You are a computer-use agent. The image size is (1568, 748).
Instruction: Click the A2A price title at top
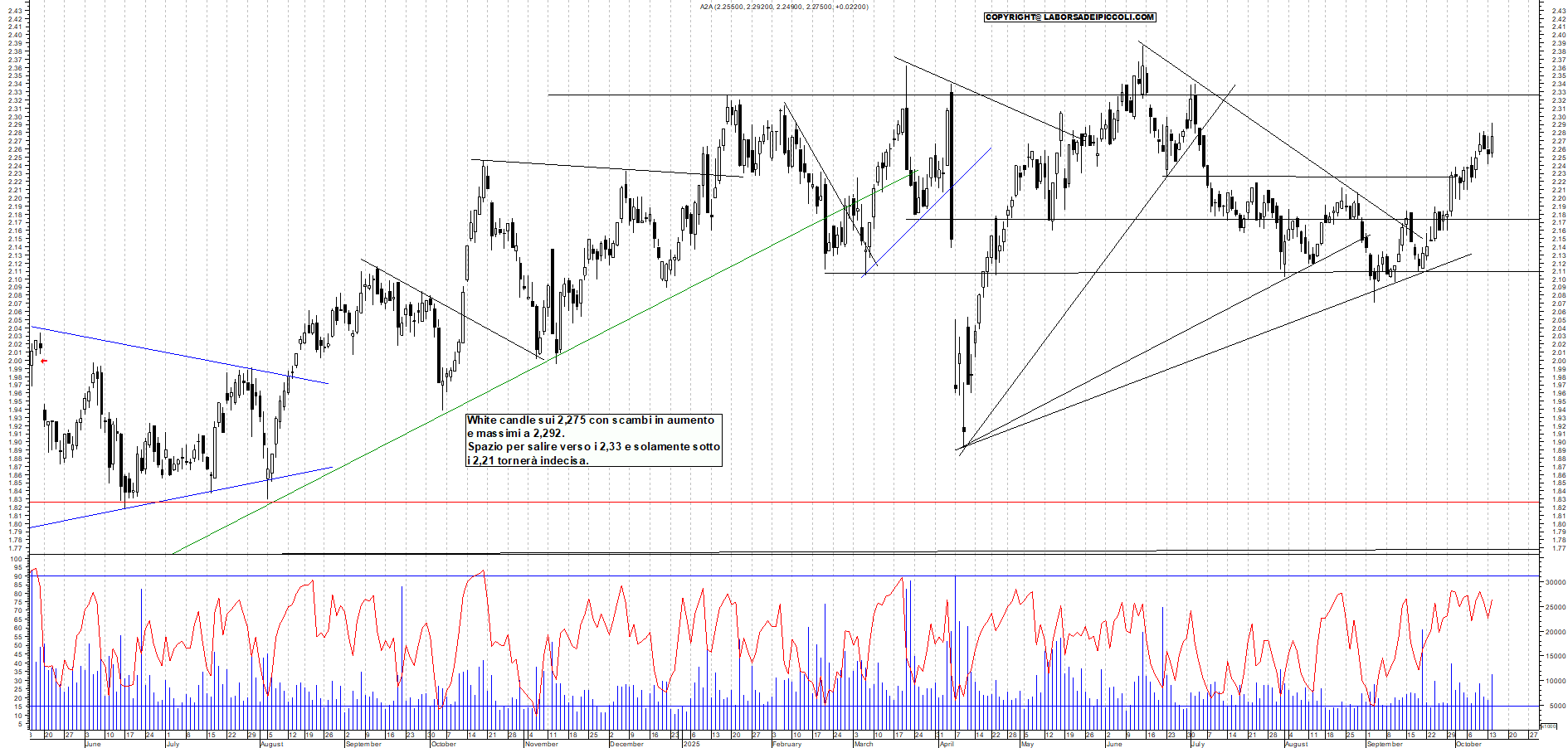click(x=783, y=7)
